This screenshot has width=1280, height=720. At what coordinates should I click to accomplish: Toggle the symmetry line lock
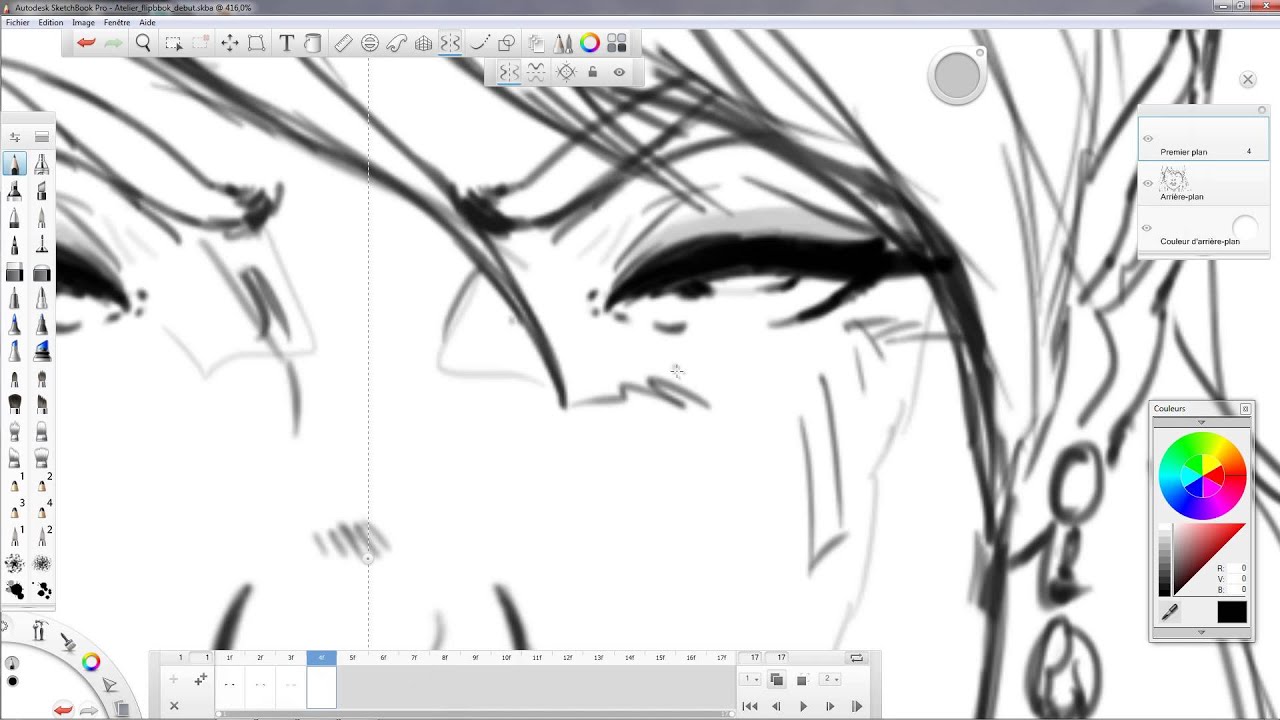click(592, 72)
